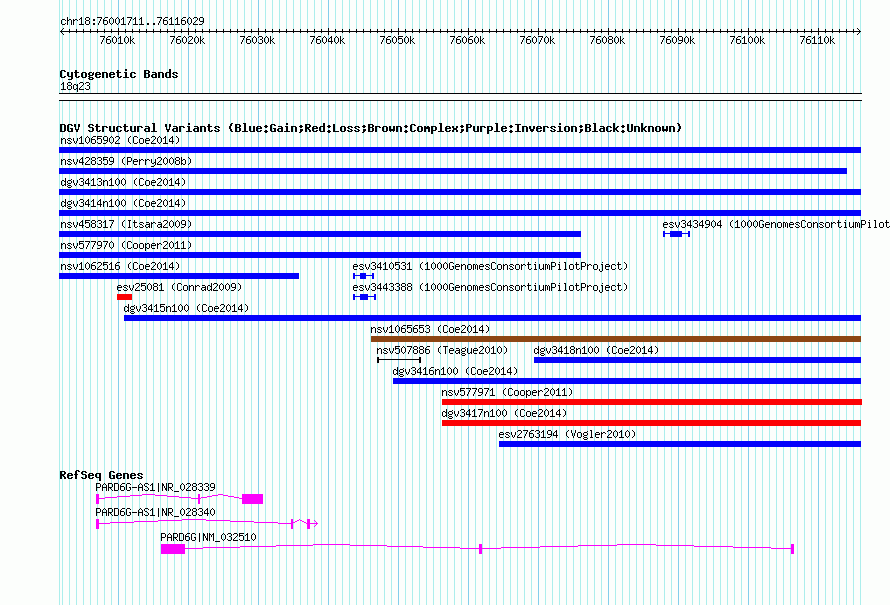890x605 pixels.
Task: Click the PARD6G-AS1|NR_028339 gene label
Action: pos(156,487)
